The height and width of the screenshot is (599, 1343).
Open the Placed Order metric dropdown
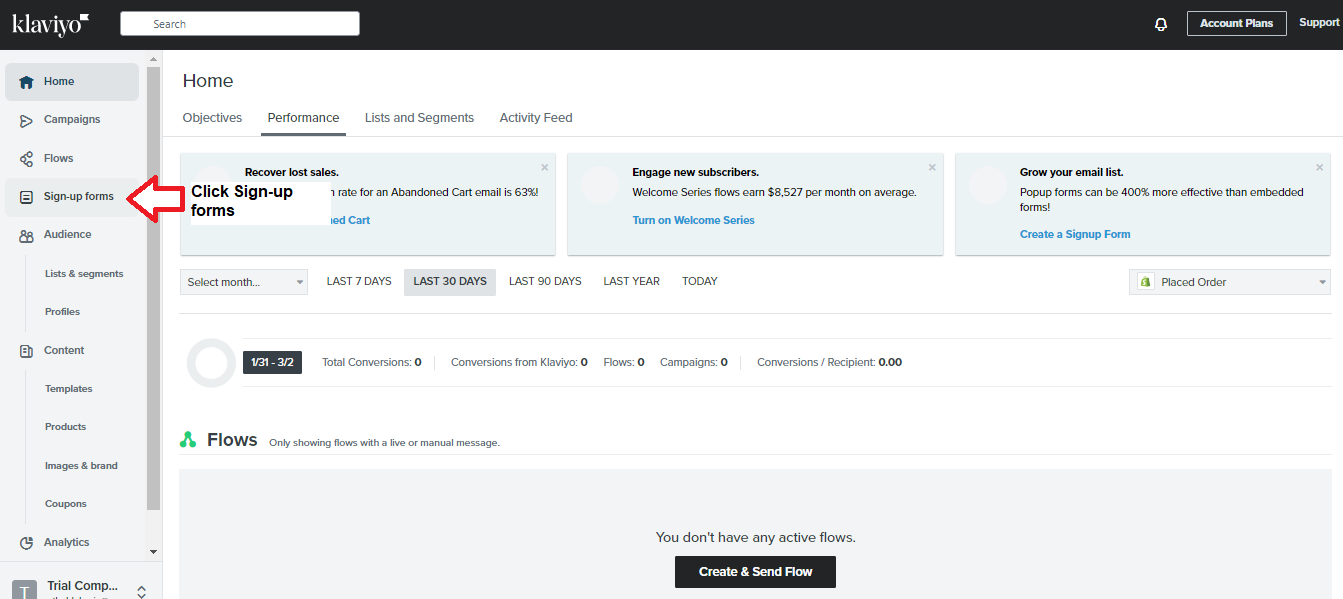(1230, 282)
